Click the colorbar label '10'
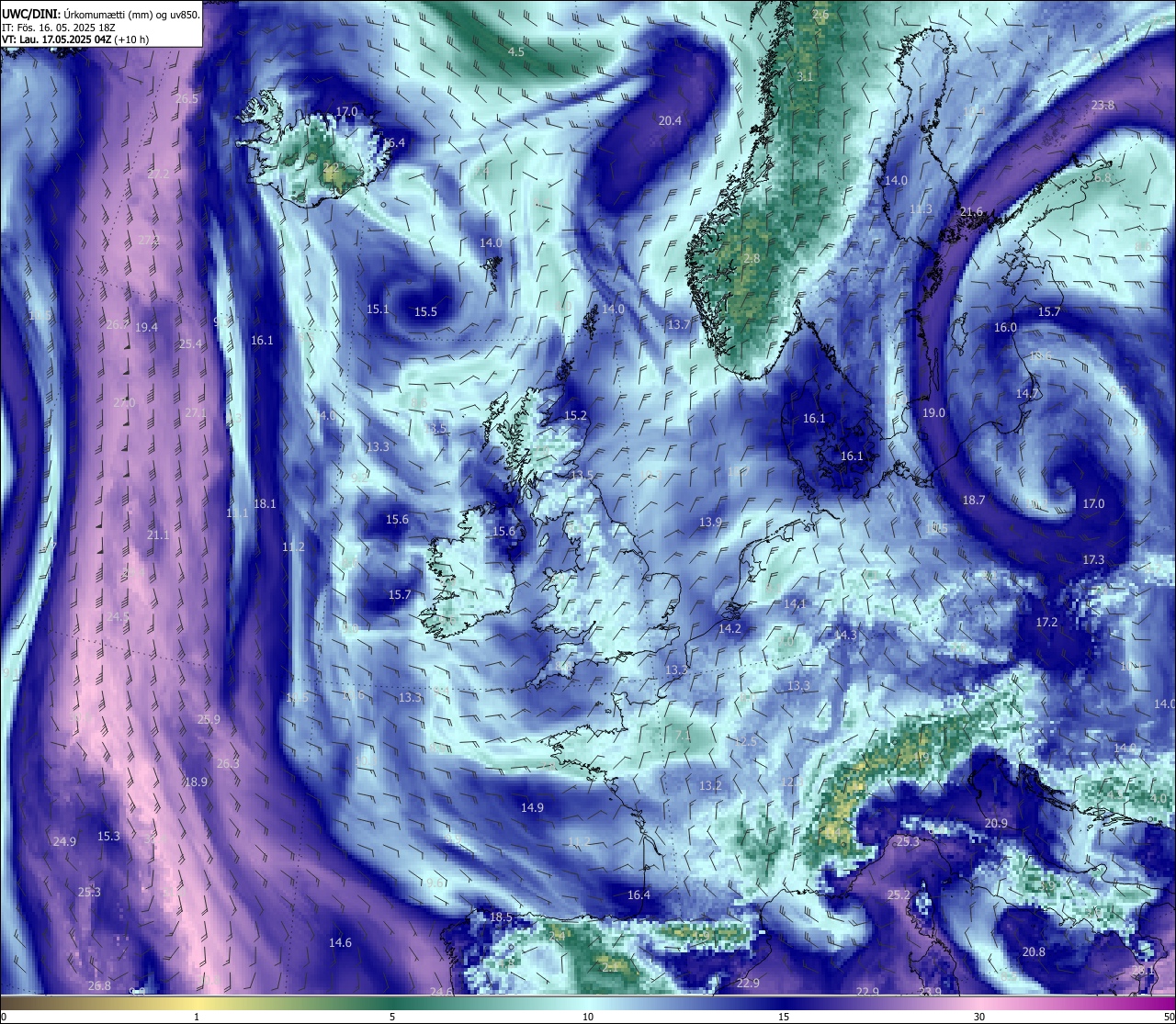This screenshot has width=1176, height=1024. [x=588, y=1017]
